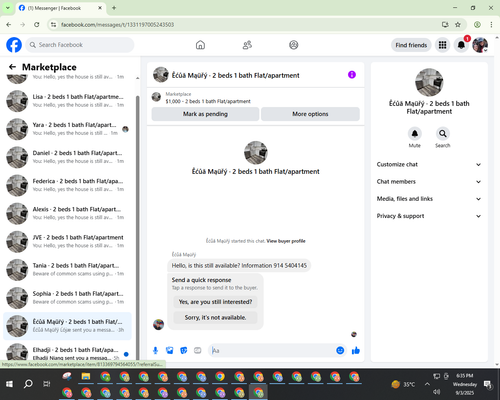Open the listing thumbnail in right panel
500x400 pixels.
coord(429,82)
